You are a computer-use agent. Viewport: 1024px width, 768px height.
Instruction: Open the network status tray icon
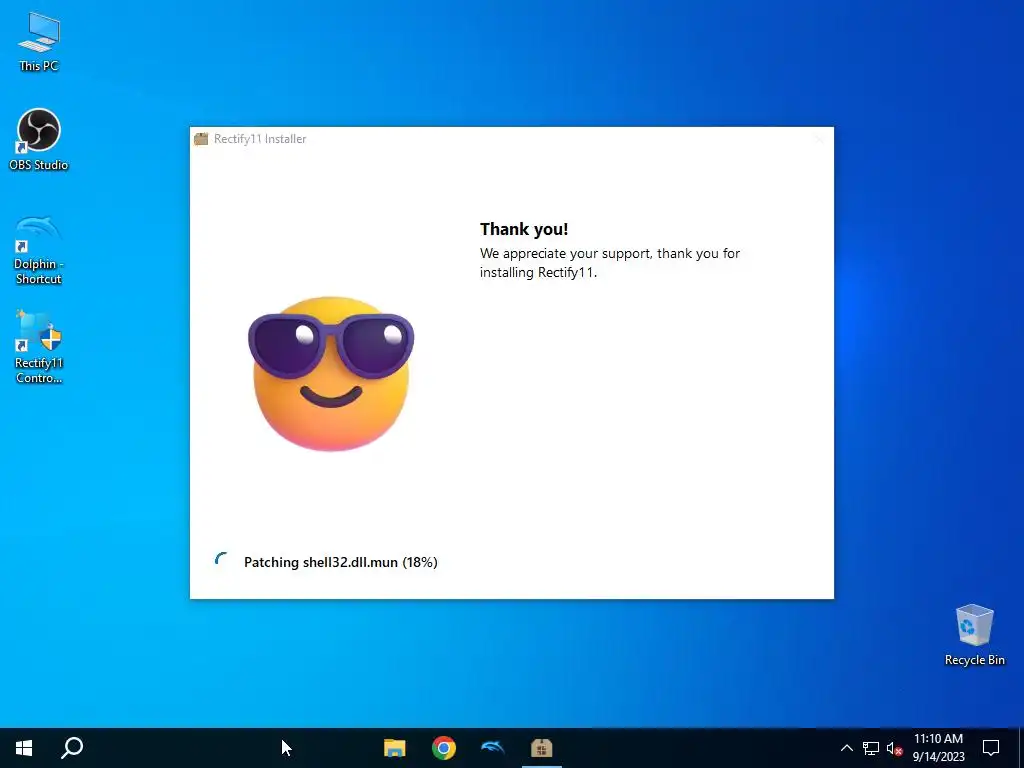tap(871, 748)
